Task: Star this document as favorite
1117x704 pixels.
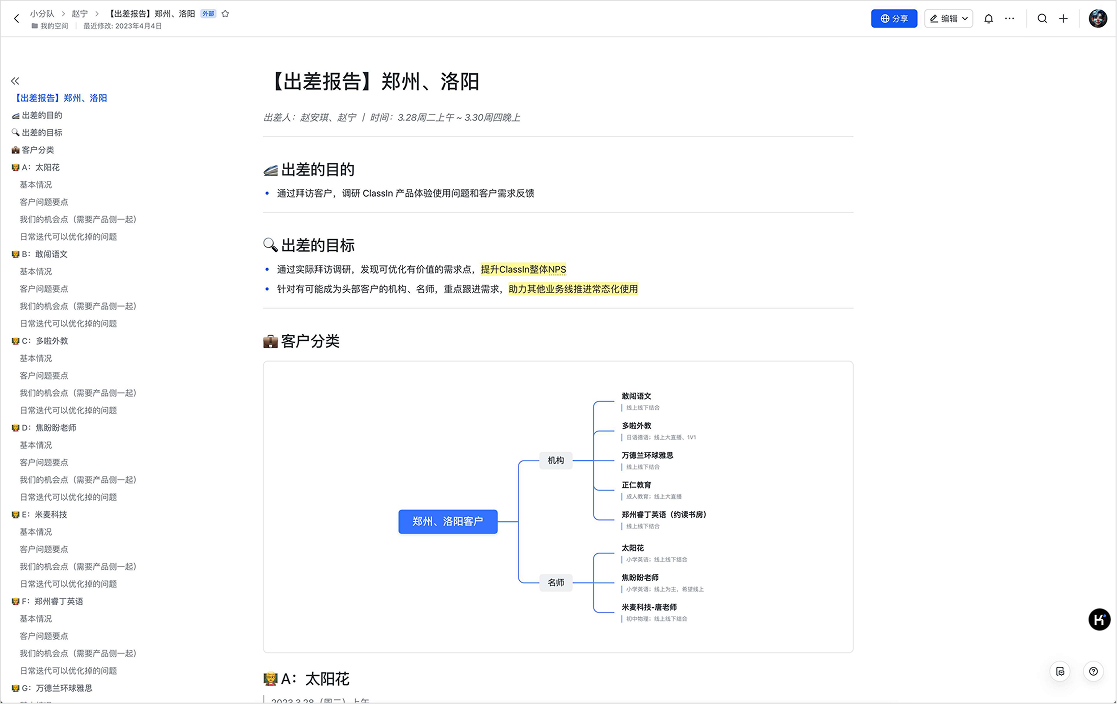Action: pos(225,14)
